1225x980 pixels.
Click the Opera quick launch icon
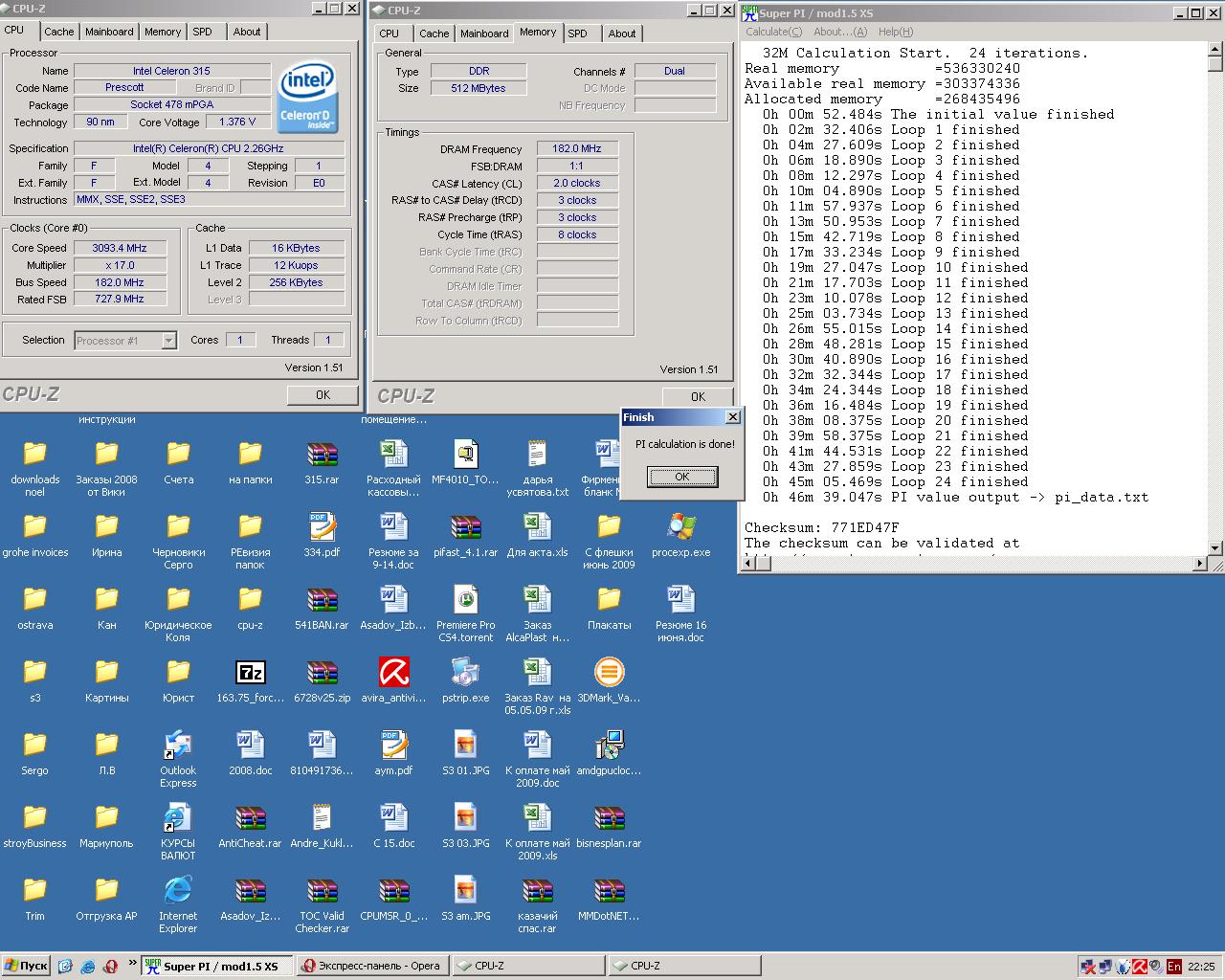coord(111,967)
